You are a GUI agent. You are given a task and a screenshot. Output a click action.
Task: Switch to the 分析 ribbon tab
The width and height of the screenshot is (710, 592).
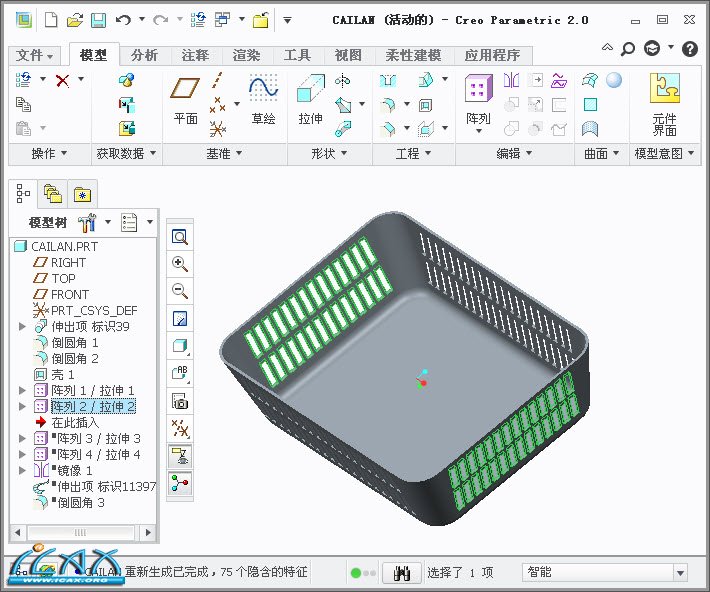(144, 56)
